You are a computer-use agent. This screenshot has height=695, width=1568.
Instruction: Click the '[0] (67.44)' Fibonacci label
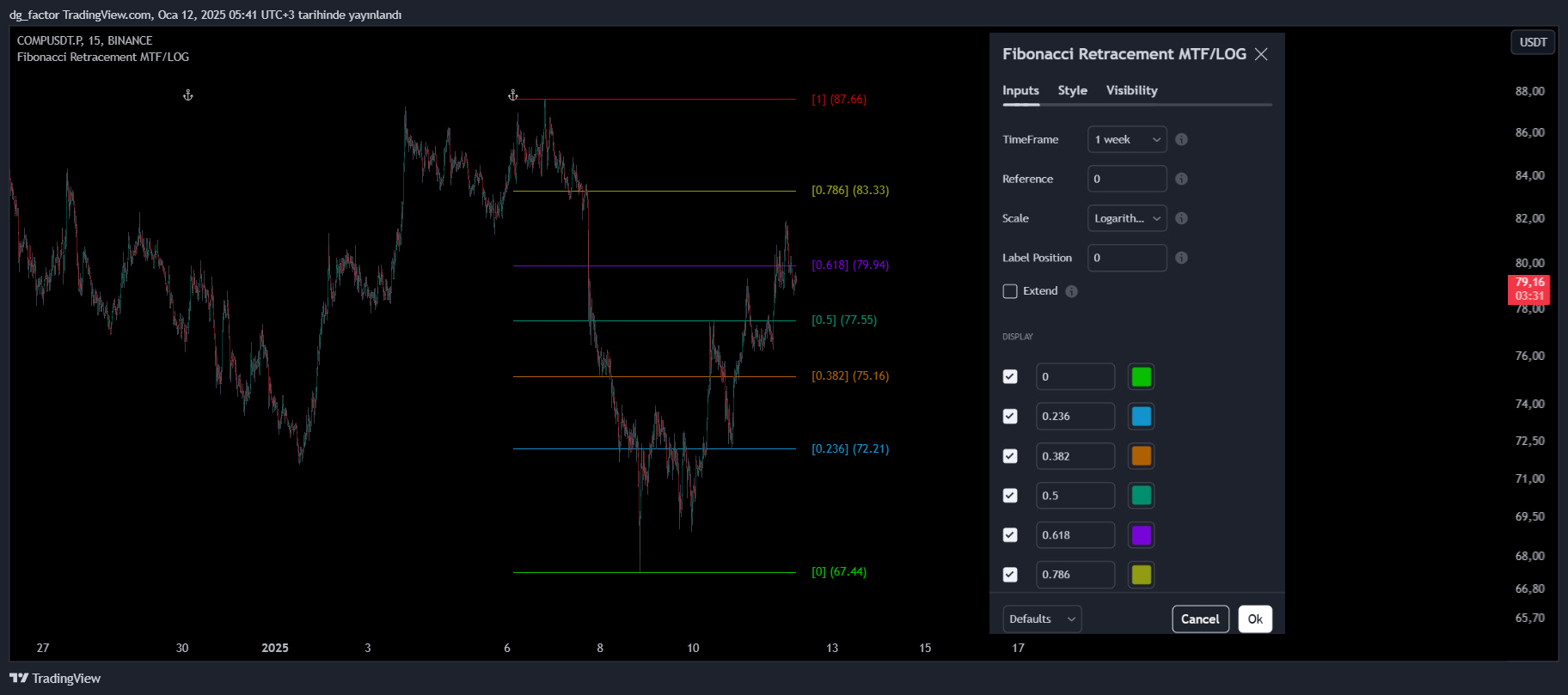[x=839, y=571]
